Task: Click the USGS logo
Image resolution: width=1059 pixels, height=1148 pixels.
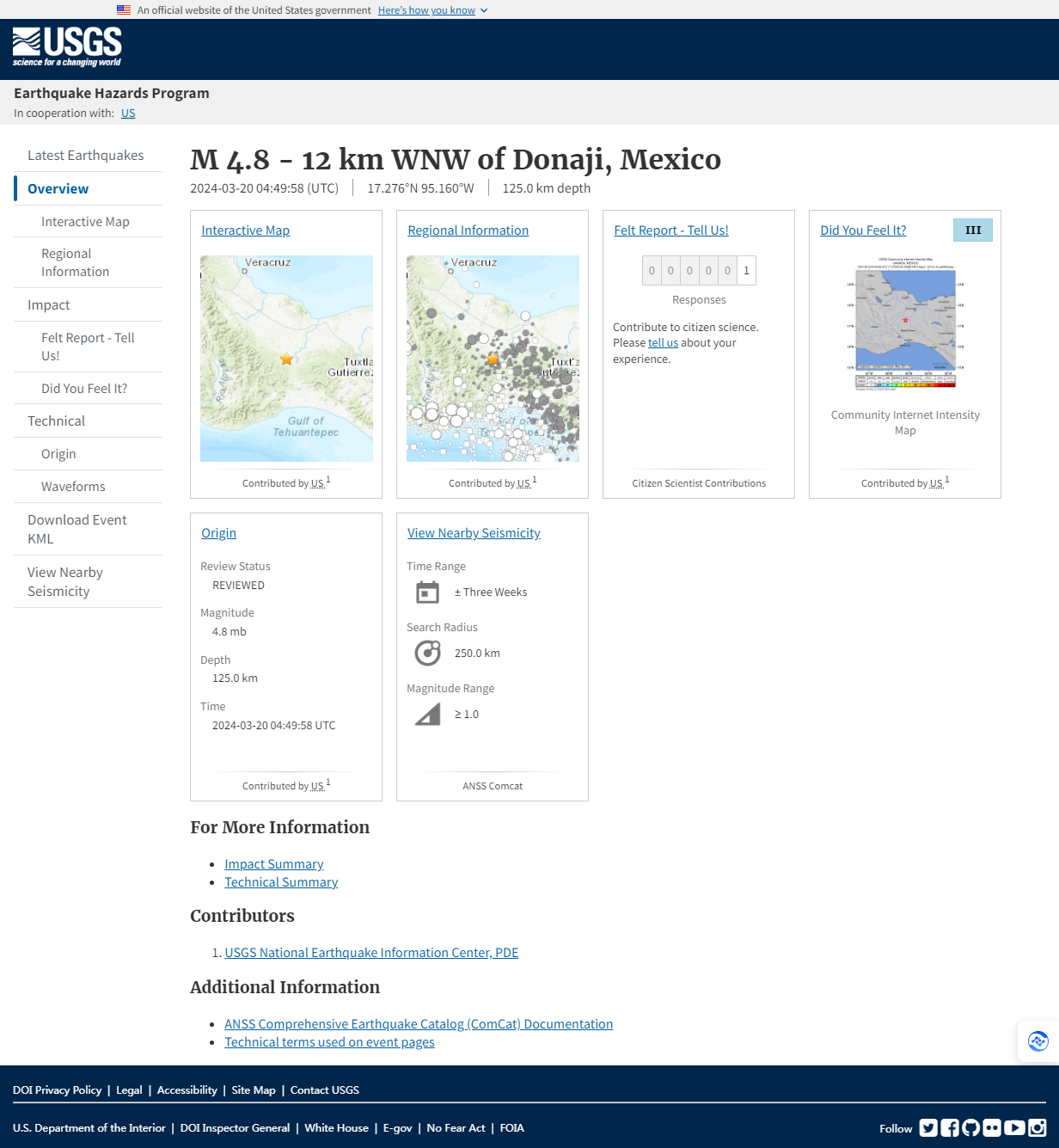Action: click(67, 47)
